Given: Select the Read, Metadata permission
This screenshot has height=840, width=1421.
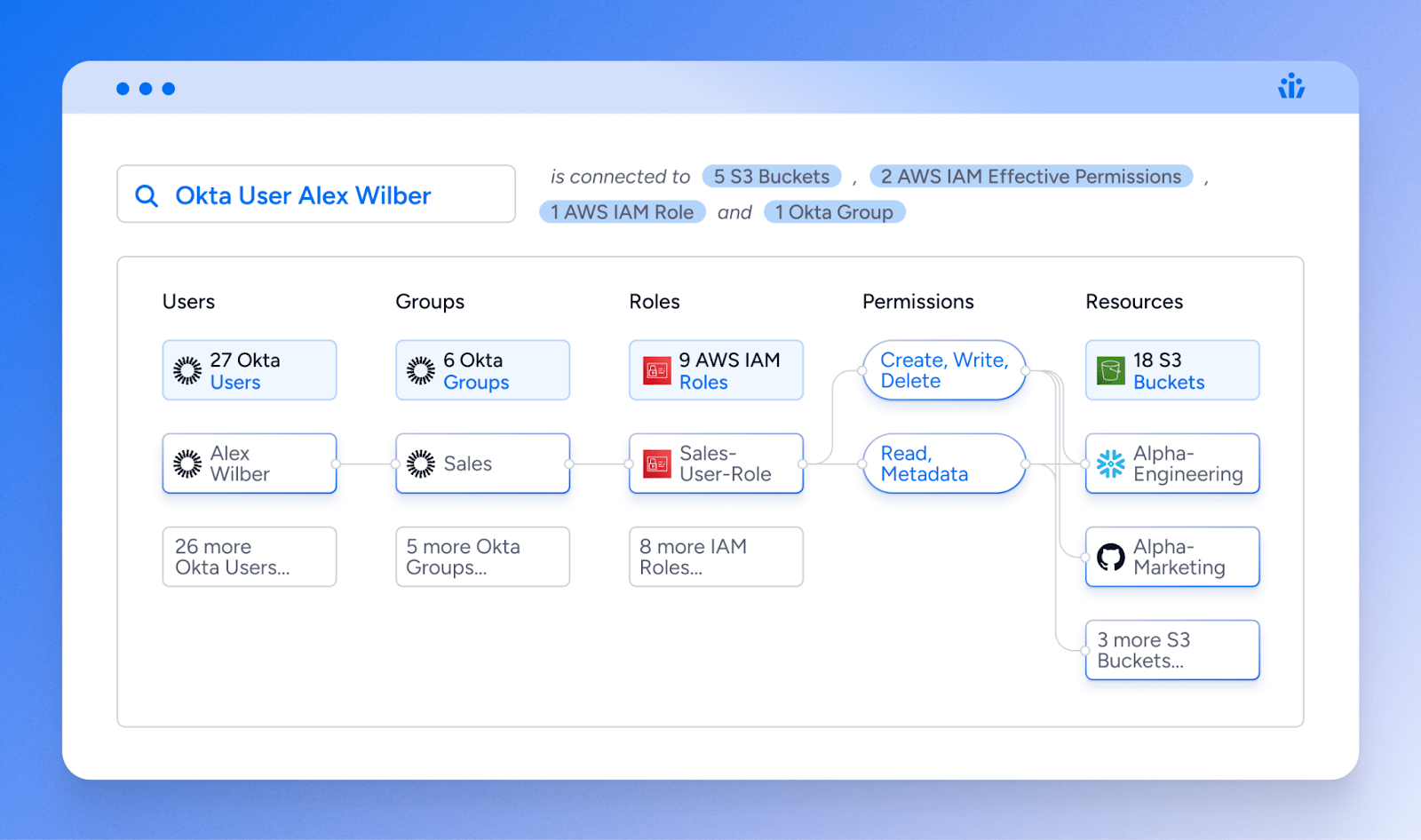Looking at the screenshot, I should click(944, 464).
